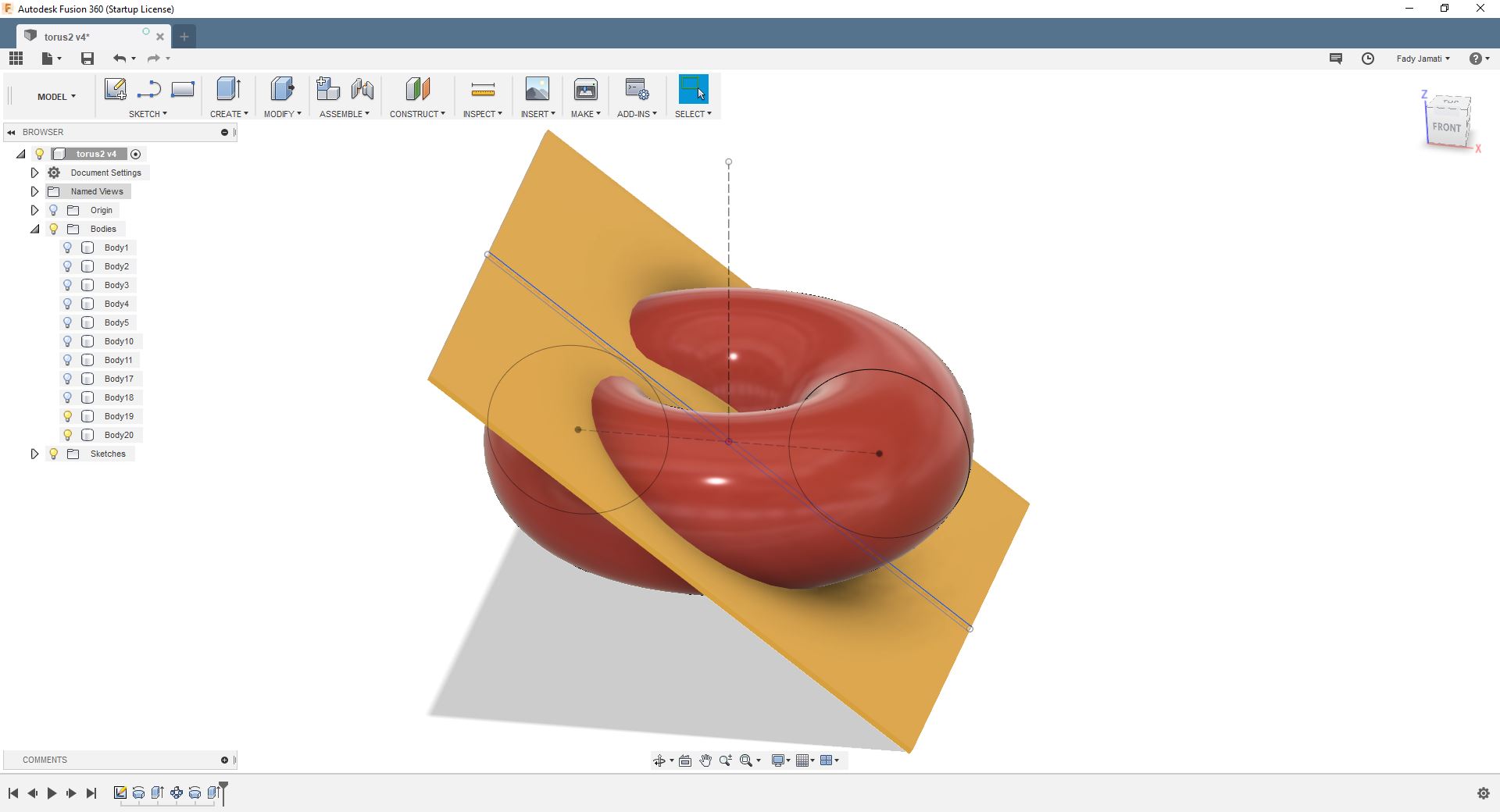Viewport: 1500px width, 812px height.
Task: Activate the Orbit navigation tool
Action: click(x=659, y=760)
